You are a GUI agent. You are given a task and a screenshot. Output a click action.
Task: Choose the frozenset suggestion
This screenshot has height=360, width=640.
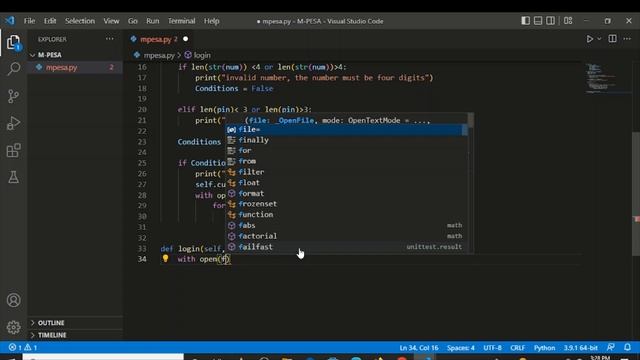click(347, 204)
